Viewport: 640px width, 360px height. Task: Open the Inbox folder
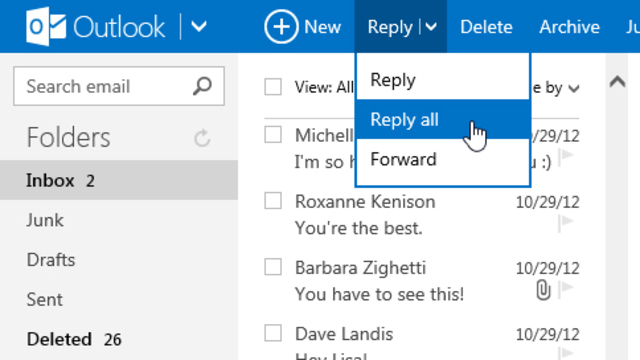pyautogui.click(x=119, y=180)
